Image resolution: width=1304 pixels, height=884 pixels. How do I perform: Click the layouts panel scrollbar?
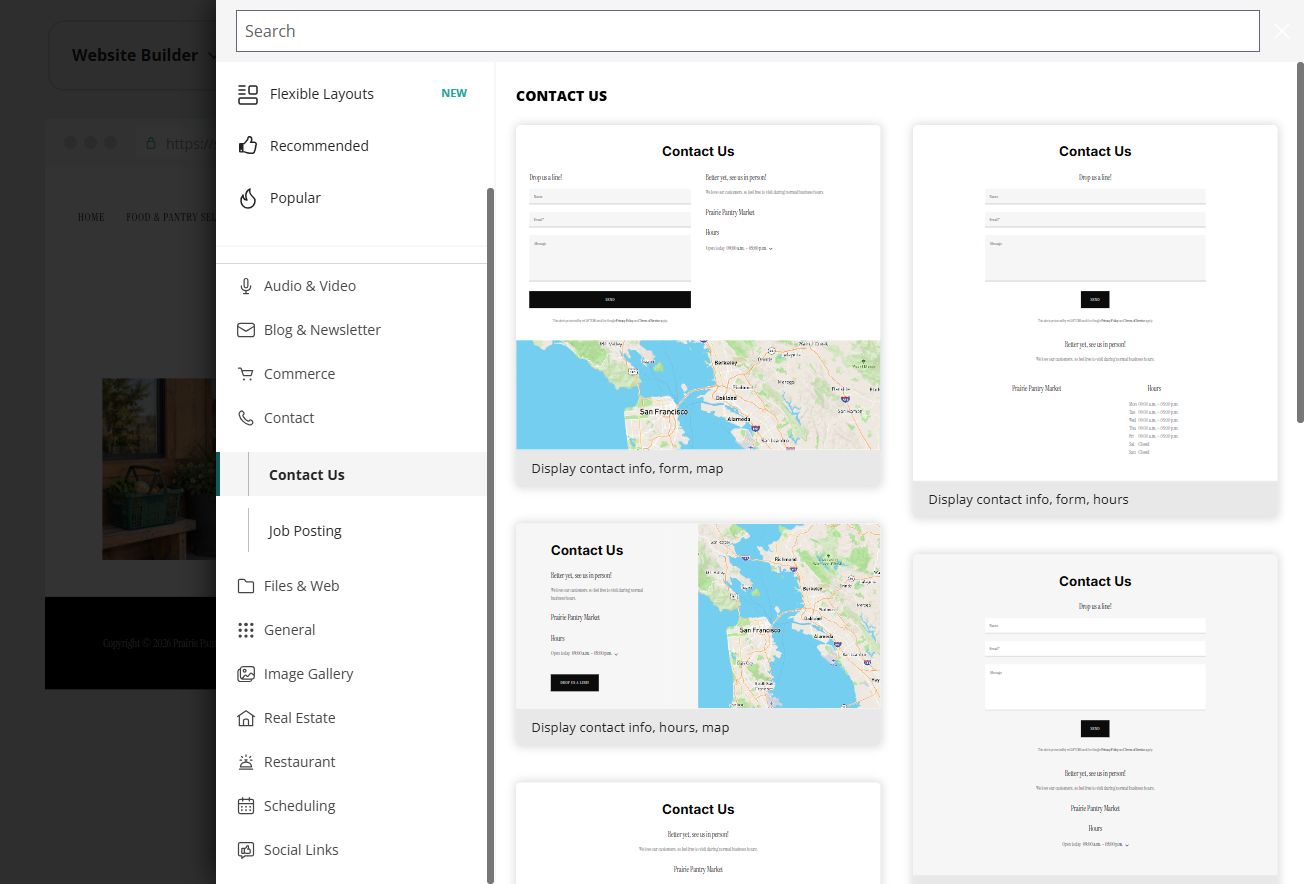click(1300, 242)
